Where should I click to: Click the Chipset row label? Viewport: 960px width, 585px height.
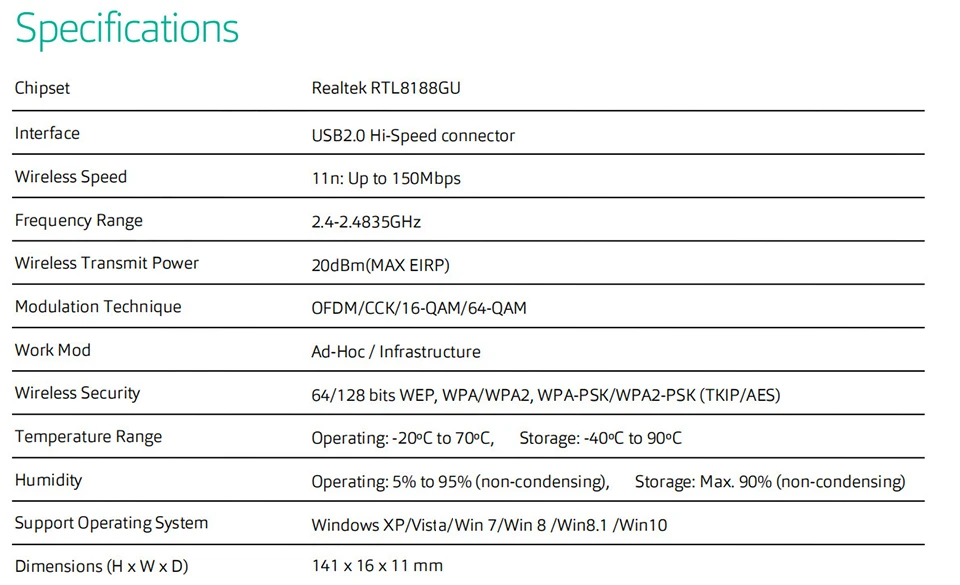42,88
